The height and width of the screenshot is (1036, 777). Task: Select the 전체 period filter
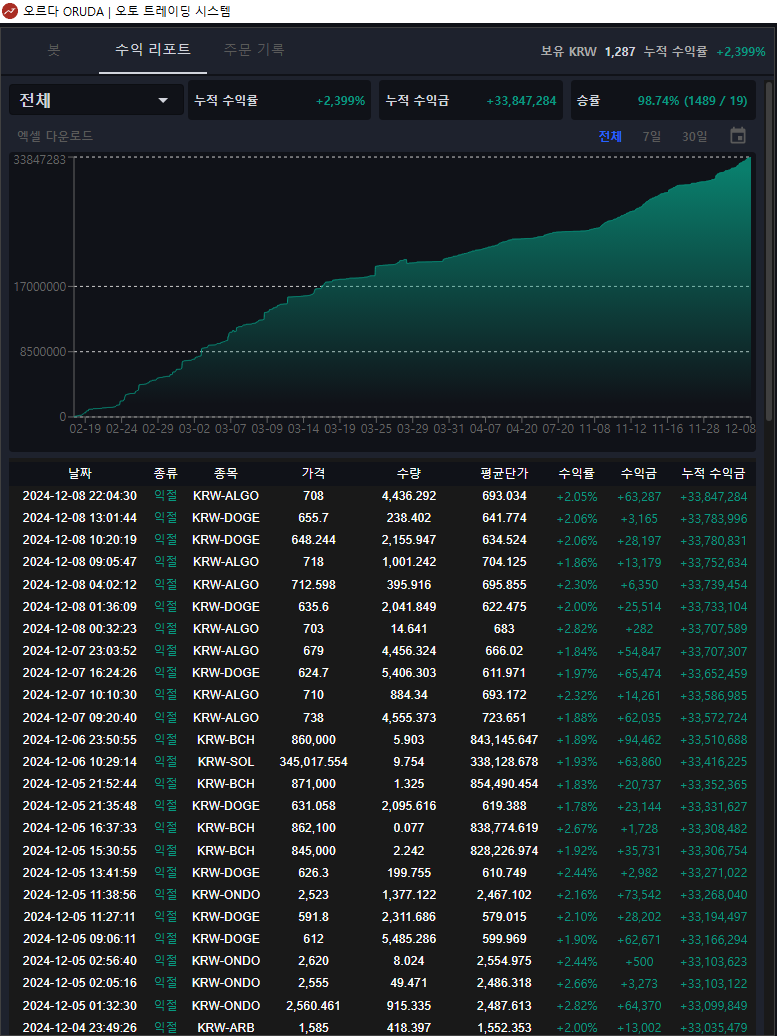(610, 136)
